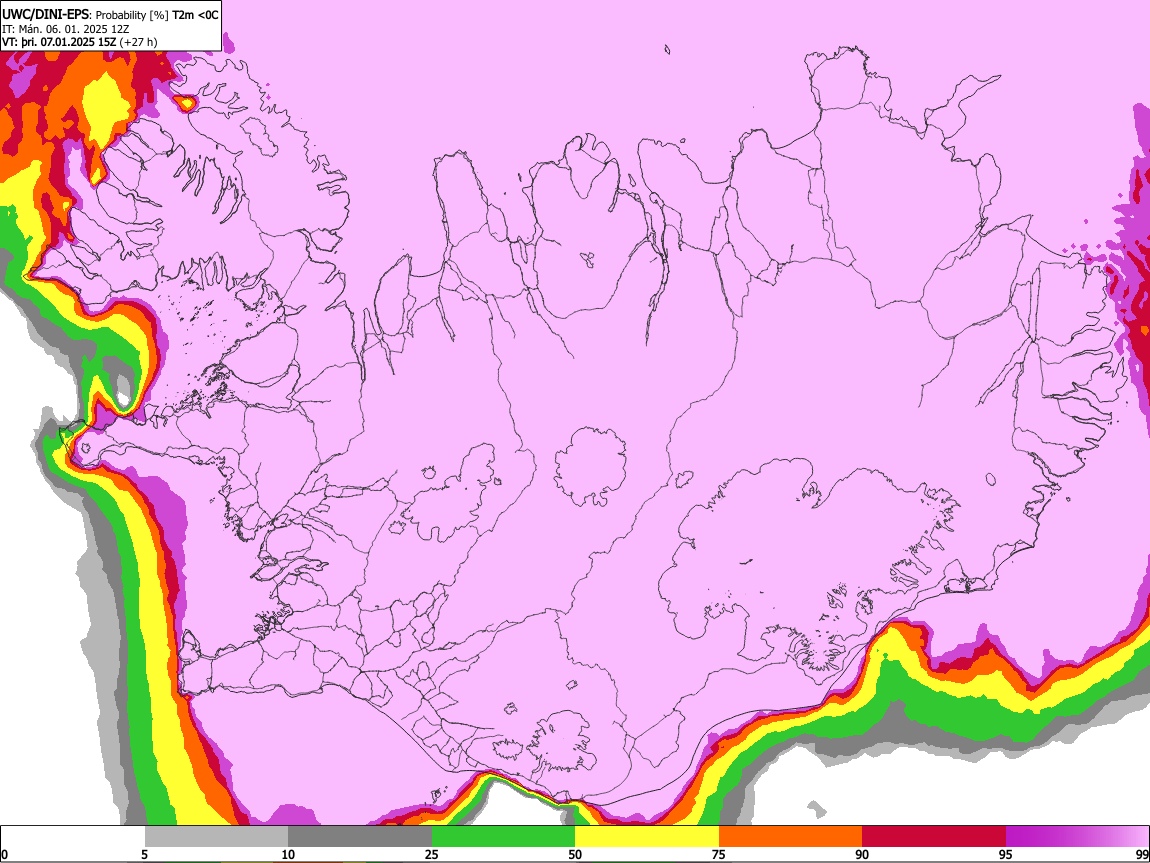Click the legend value '50'
This screenshot has width=1150, height=863.
coord(575,855)
